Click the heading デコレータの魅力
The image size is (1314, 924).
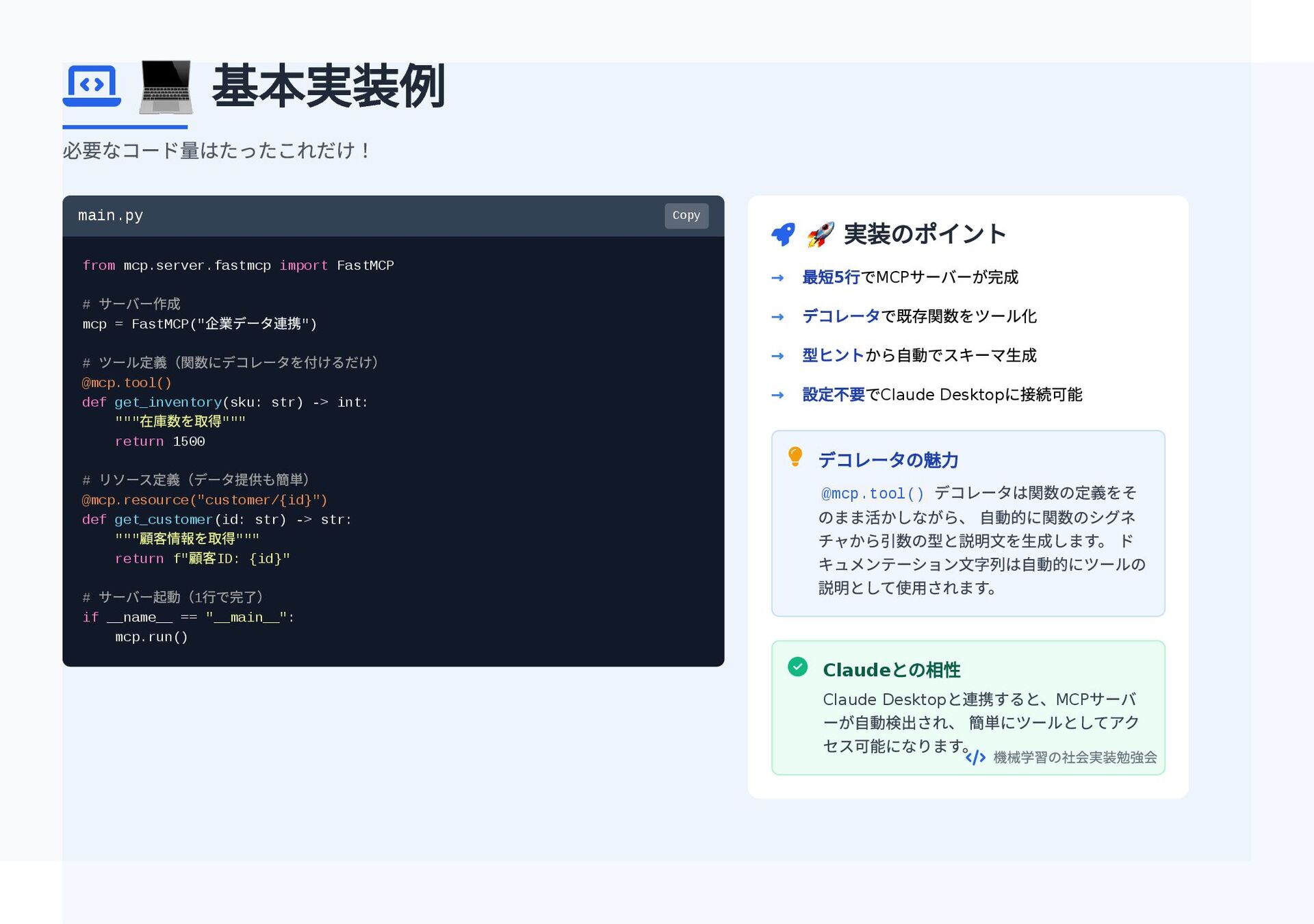[x=888, y=460]
